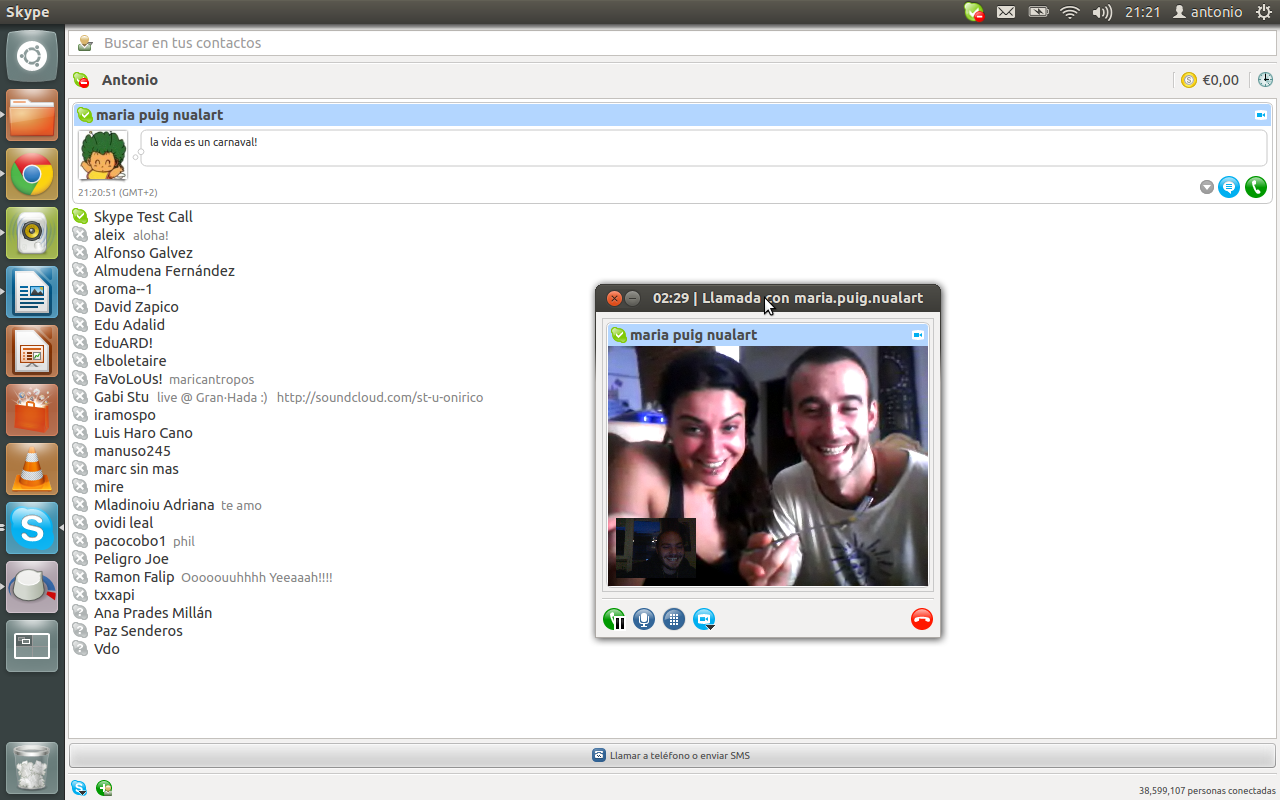Click the add contact icon in the bottom bar
Viewport: 1280px width, 800px height.
(x=104, y=789)
